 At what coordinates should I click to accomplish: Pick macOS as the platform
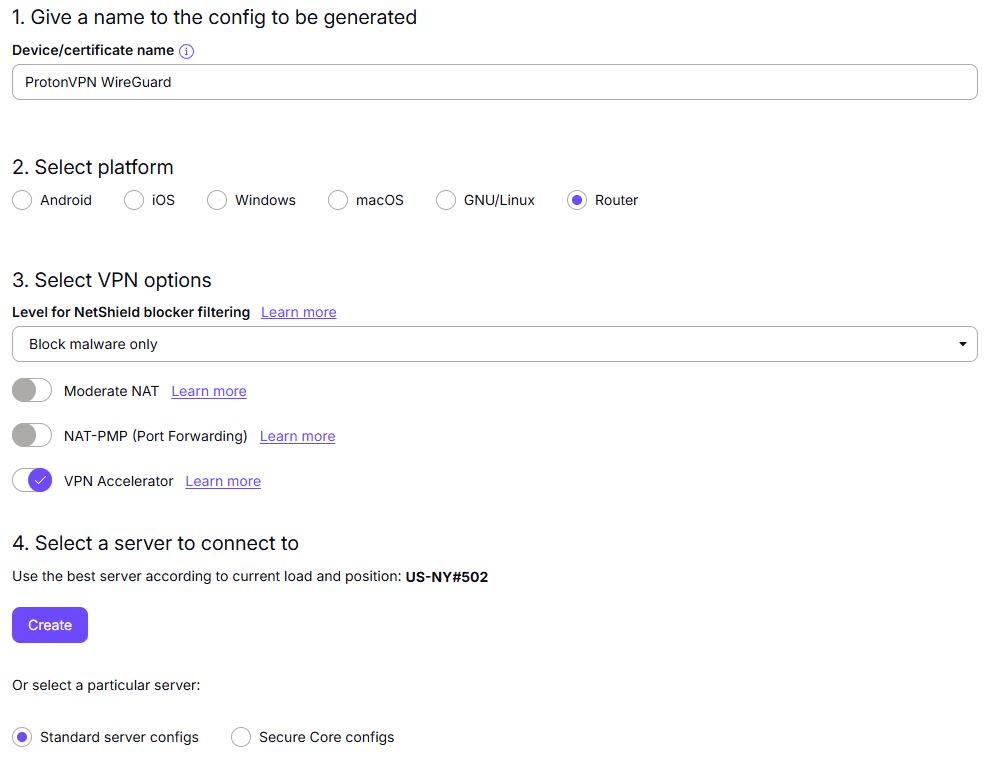pyautogui.click(x=337, y=200)
